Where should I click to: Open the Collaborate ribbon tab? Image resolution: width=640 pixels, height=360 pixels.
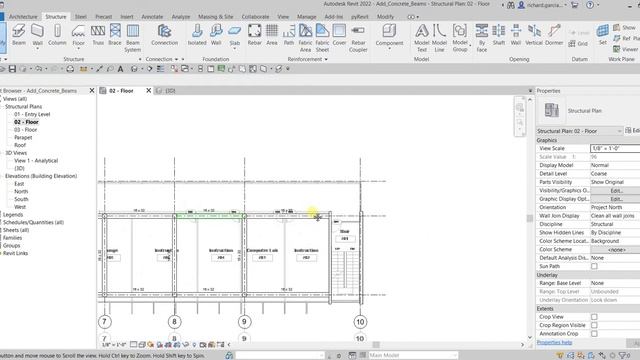[256, 17]
